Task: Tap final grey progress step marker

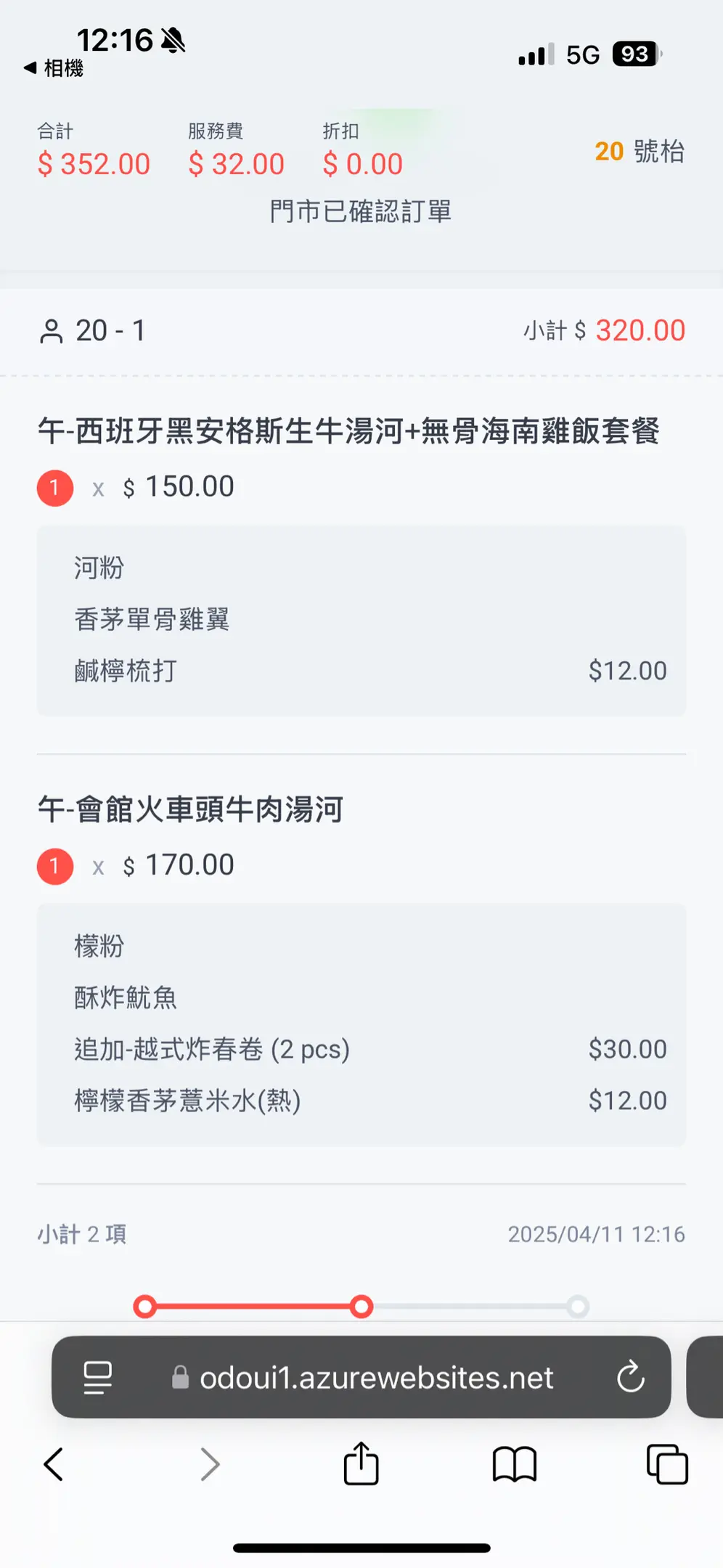Action: pos(578,1307)
